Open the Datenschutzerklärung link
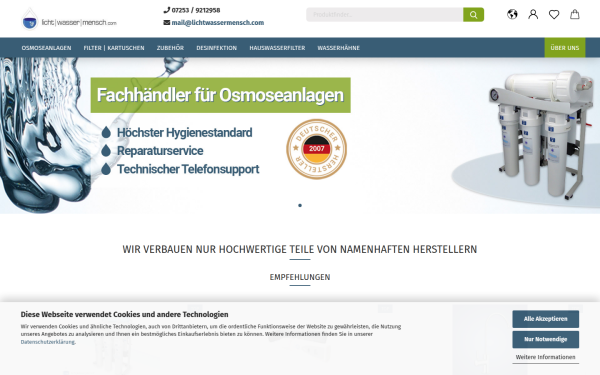The width and height of the screenshot is (600, 375). (x=48, y=342)
